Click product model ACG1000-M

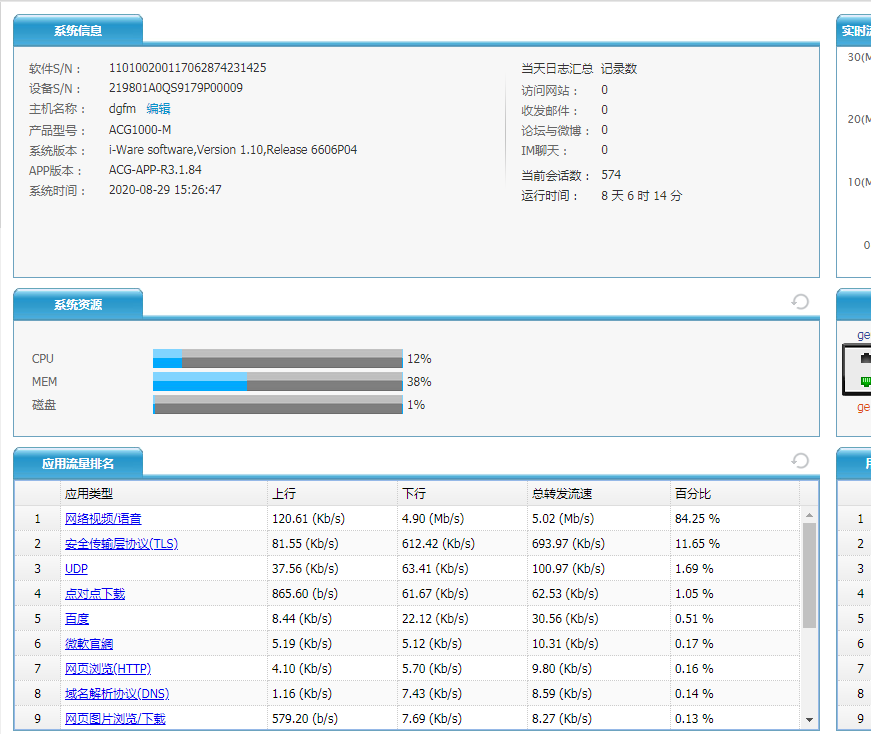[140, 129]
